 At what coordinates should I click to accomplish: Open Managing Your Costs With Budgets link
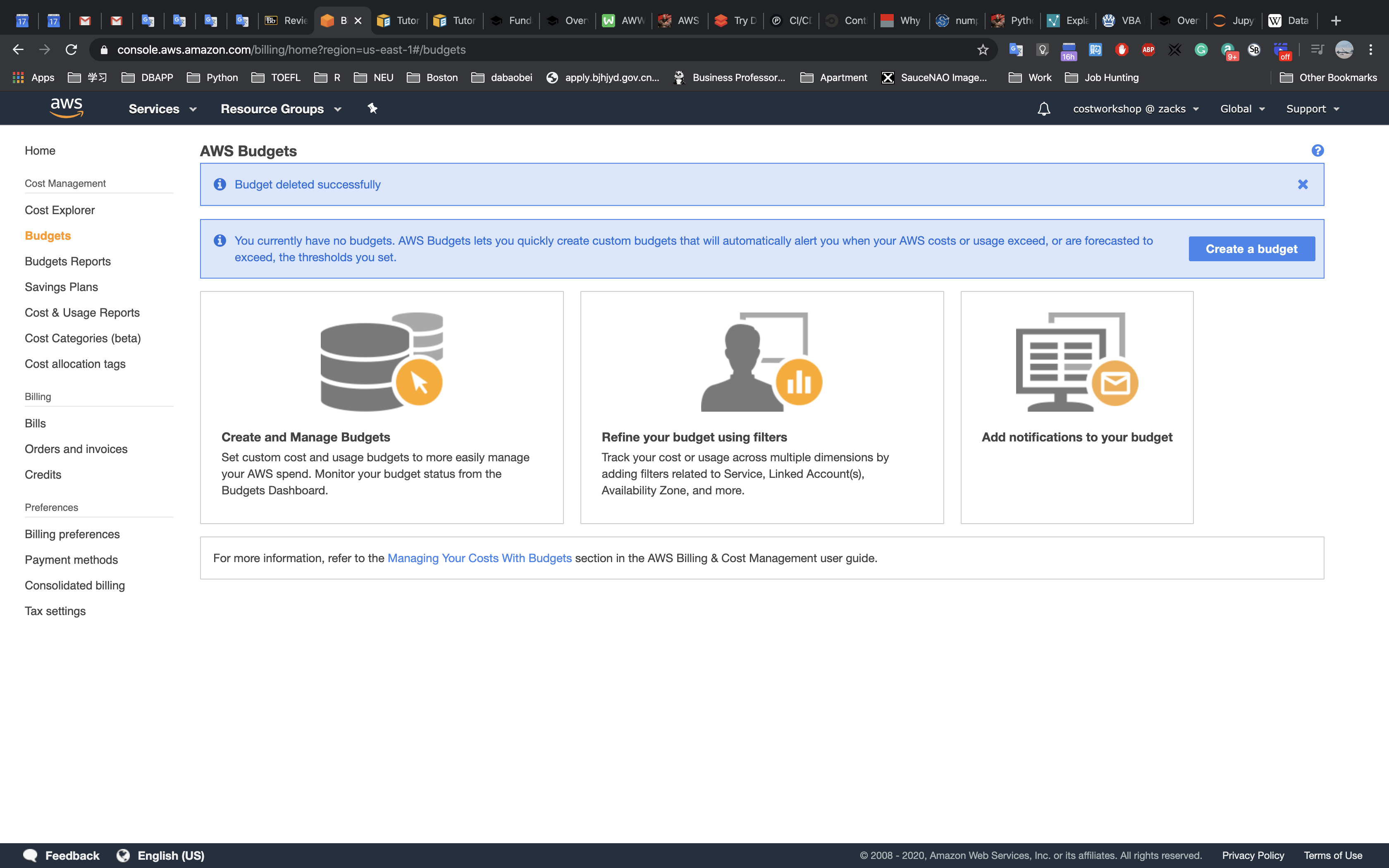[x=479, y=558]
